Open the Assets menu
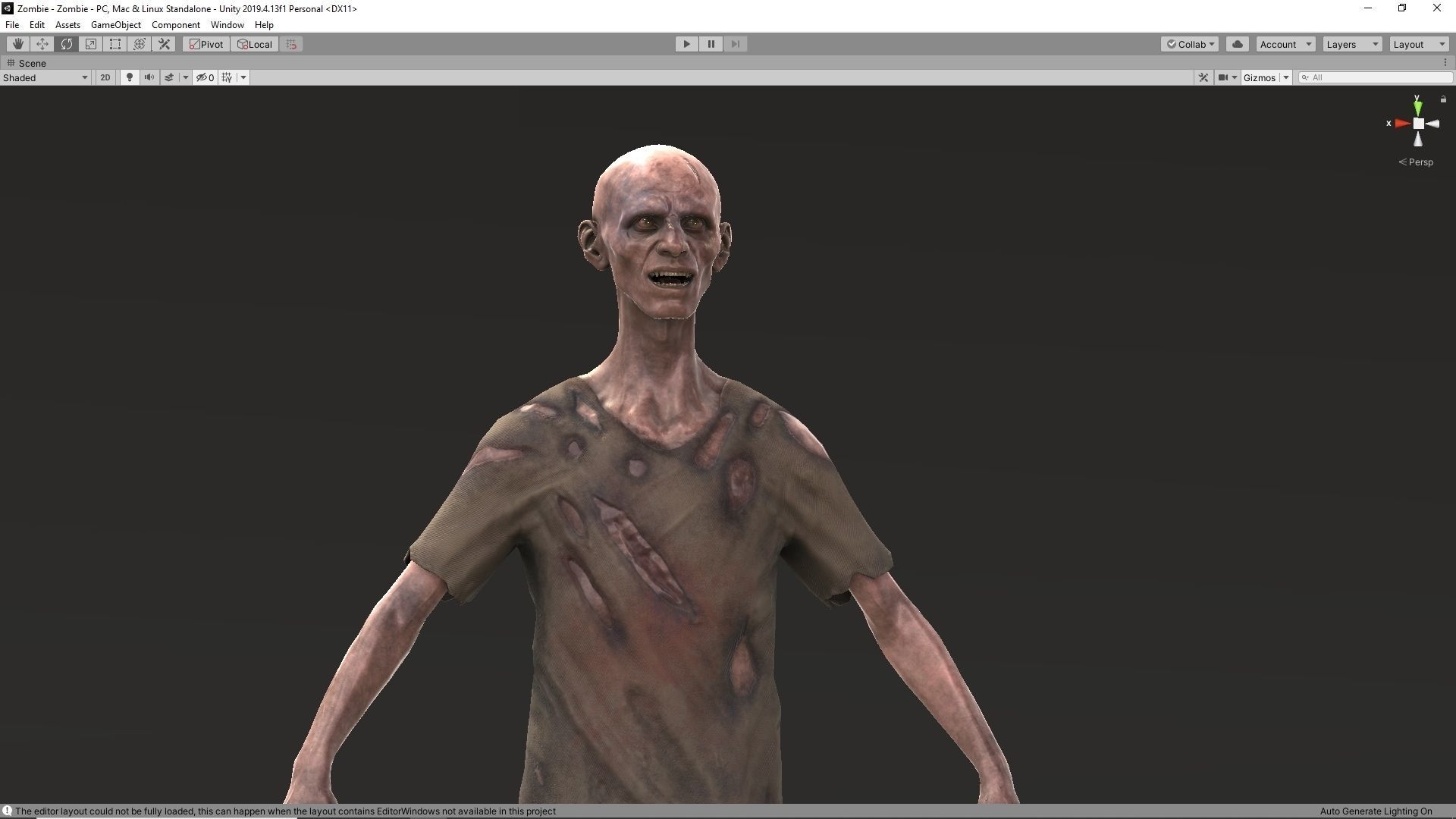The image size is (1456, 819). tap(67, 25)
